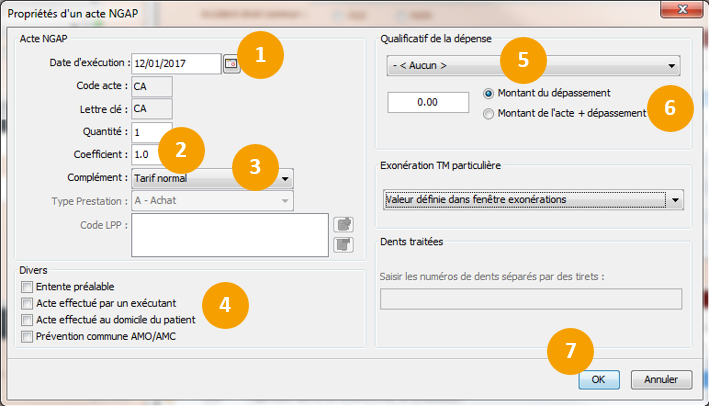Click into the Date d'exécution field
The image size is (709, 406).
tap(175, 64)
